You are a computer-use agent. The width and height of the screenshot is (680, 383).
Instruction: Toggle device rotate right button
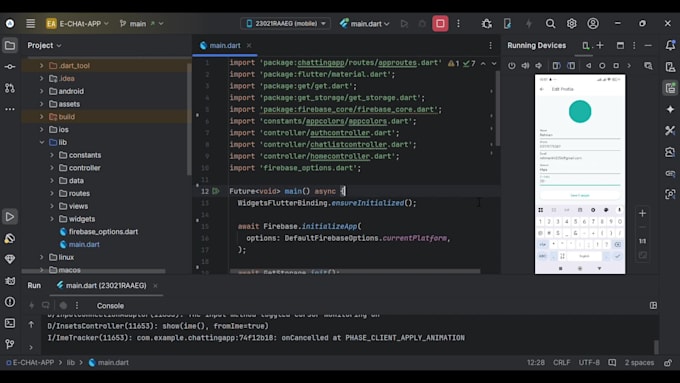point(571,65)
